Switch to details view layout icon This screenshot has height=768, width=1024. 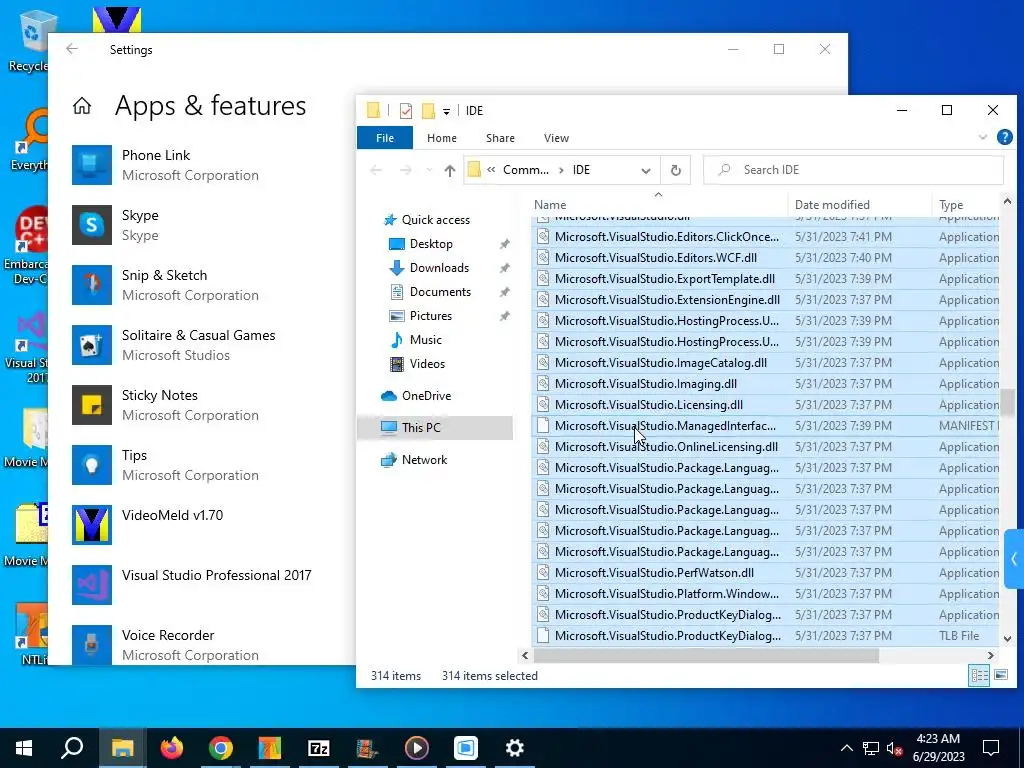pos(979,675)
